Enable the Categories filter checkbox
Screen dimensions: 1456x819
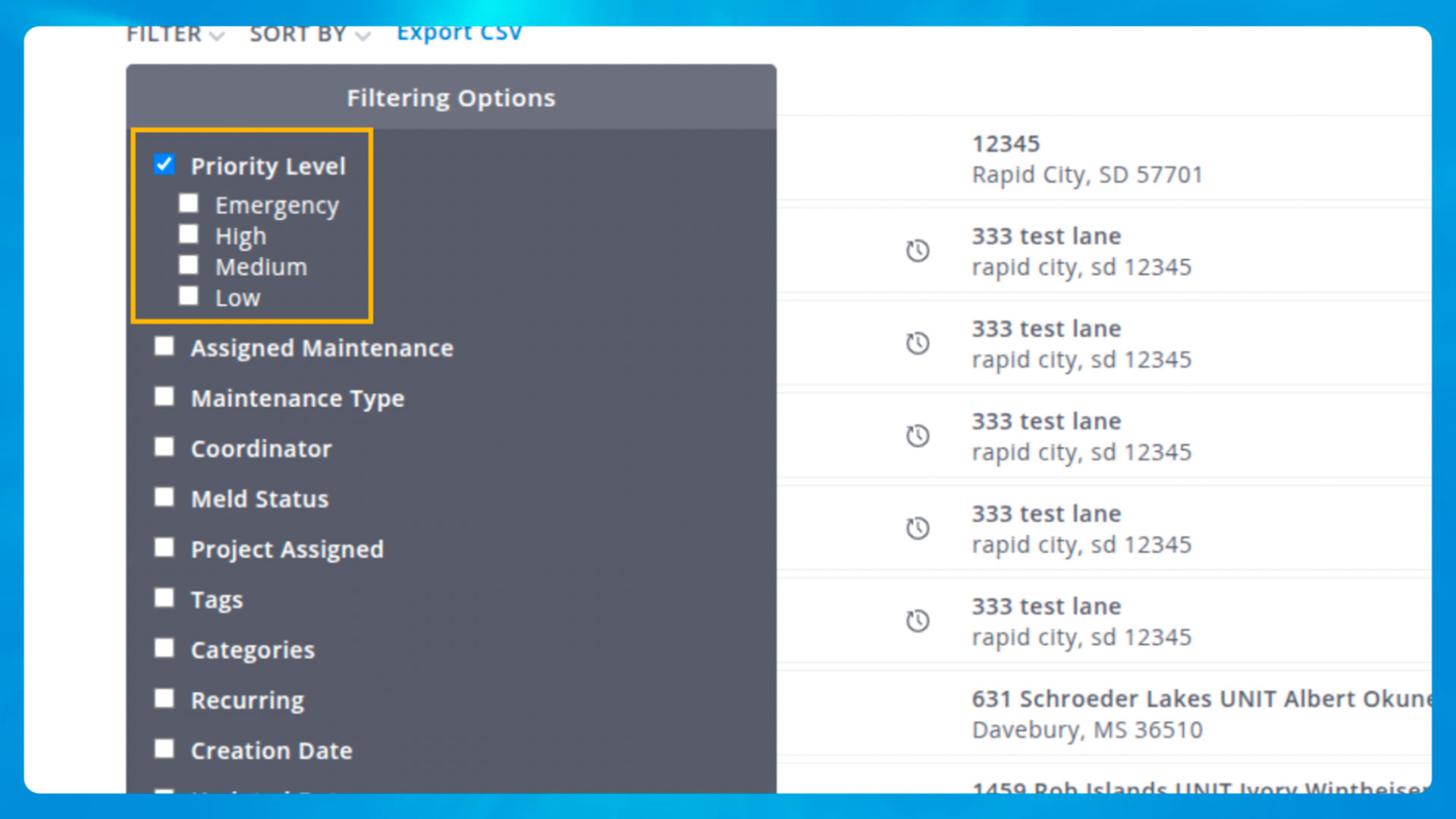coord(165,648)
